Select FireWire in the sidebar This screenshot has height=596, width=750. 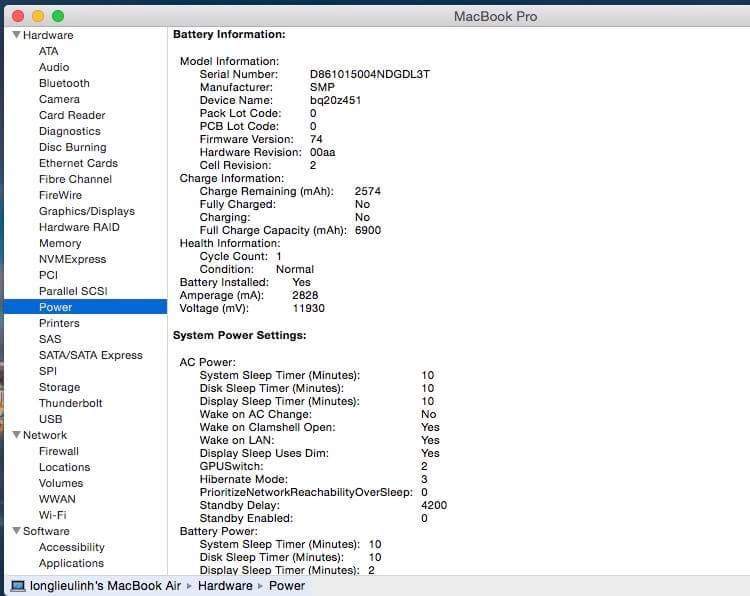tap(60, 195)
